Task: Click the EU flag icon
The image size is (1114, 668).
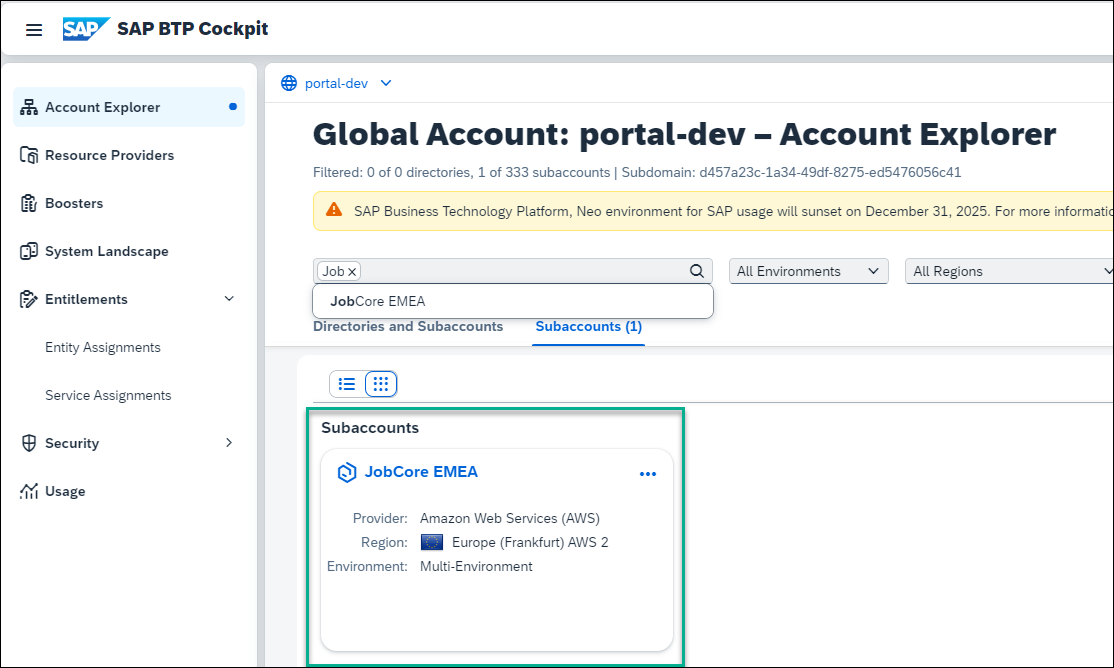Action: point(432,542)
